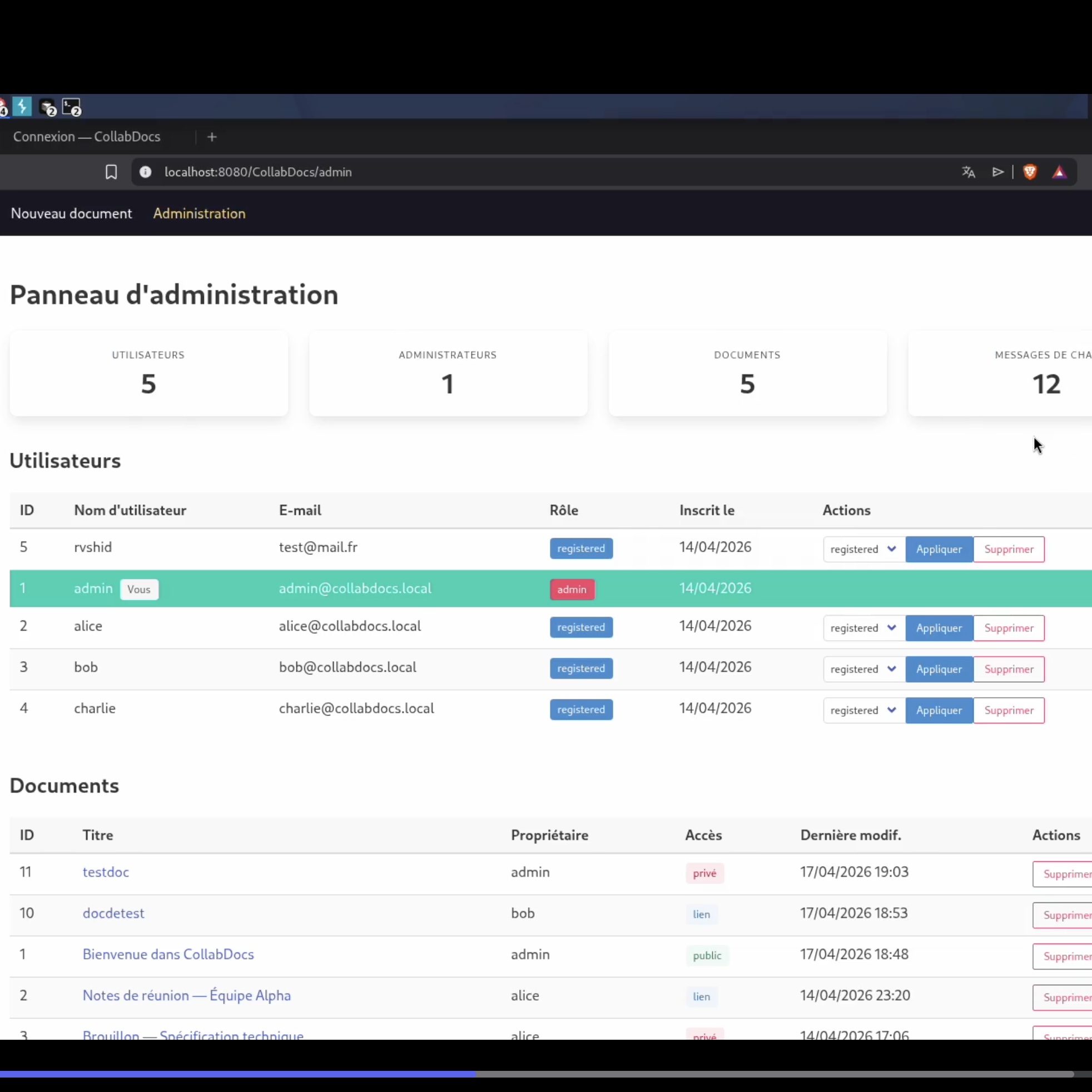
Task: Open new tab with plus icon
Action: pos(212,137)
